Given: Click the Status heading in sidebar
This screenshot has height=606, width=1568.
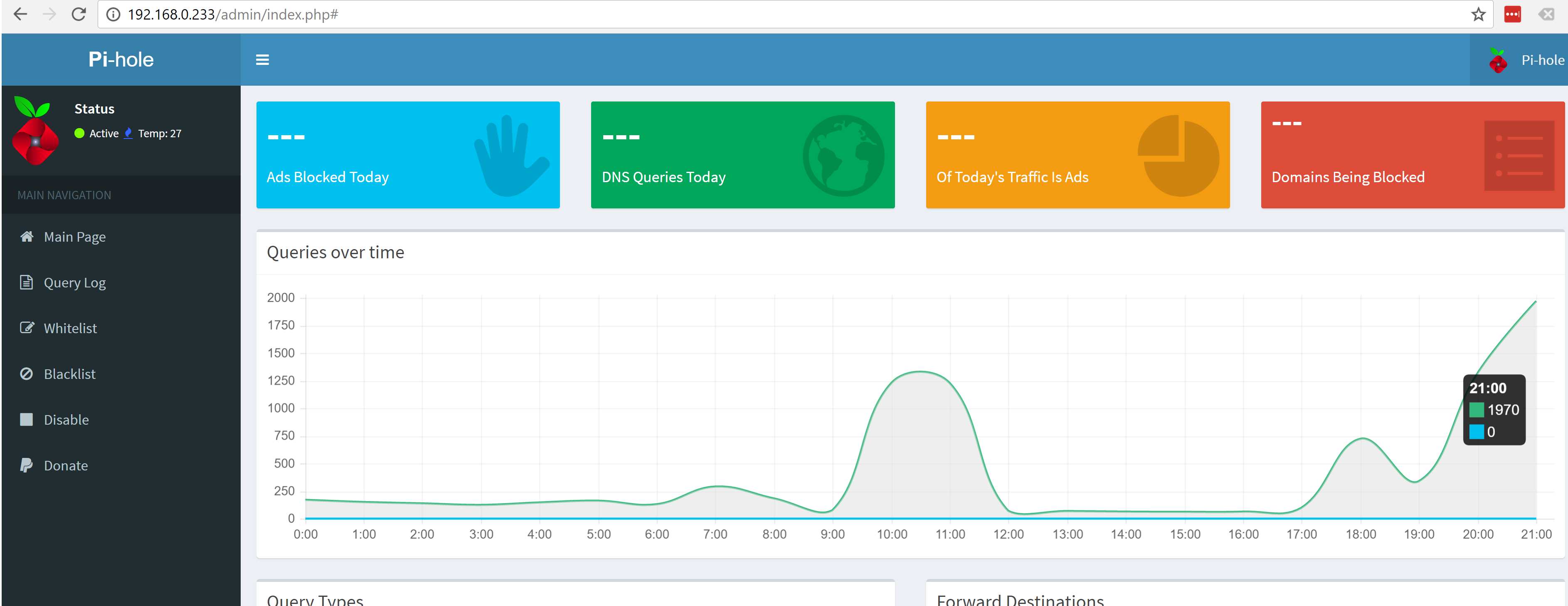Looking at the screenshot, I should click(94, 109).
